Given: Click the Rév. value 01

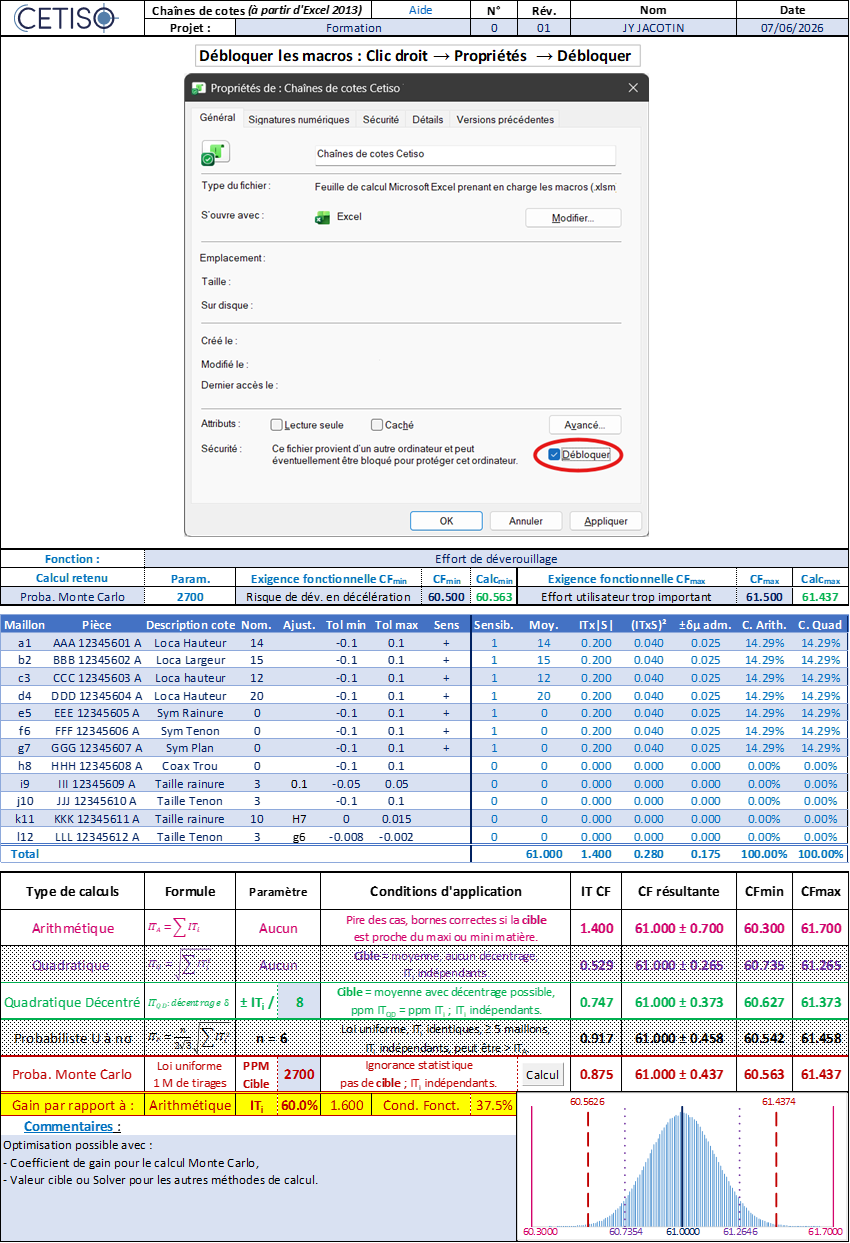Looking at the screenshot, I should click(544, 28).
